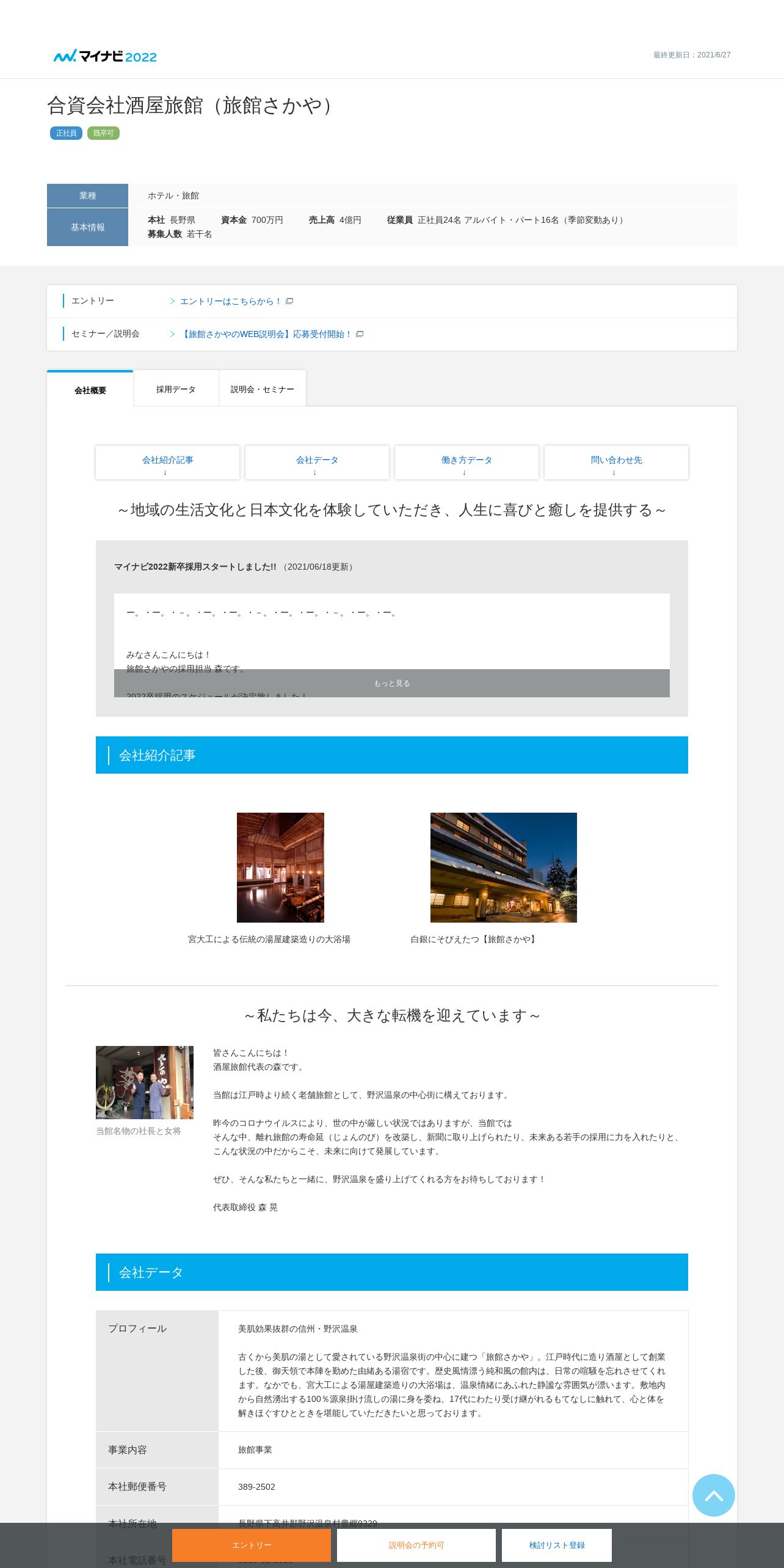
Task: Jump to 会社データ section anchor
Action: tap(317, 462)
